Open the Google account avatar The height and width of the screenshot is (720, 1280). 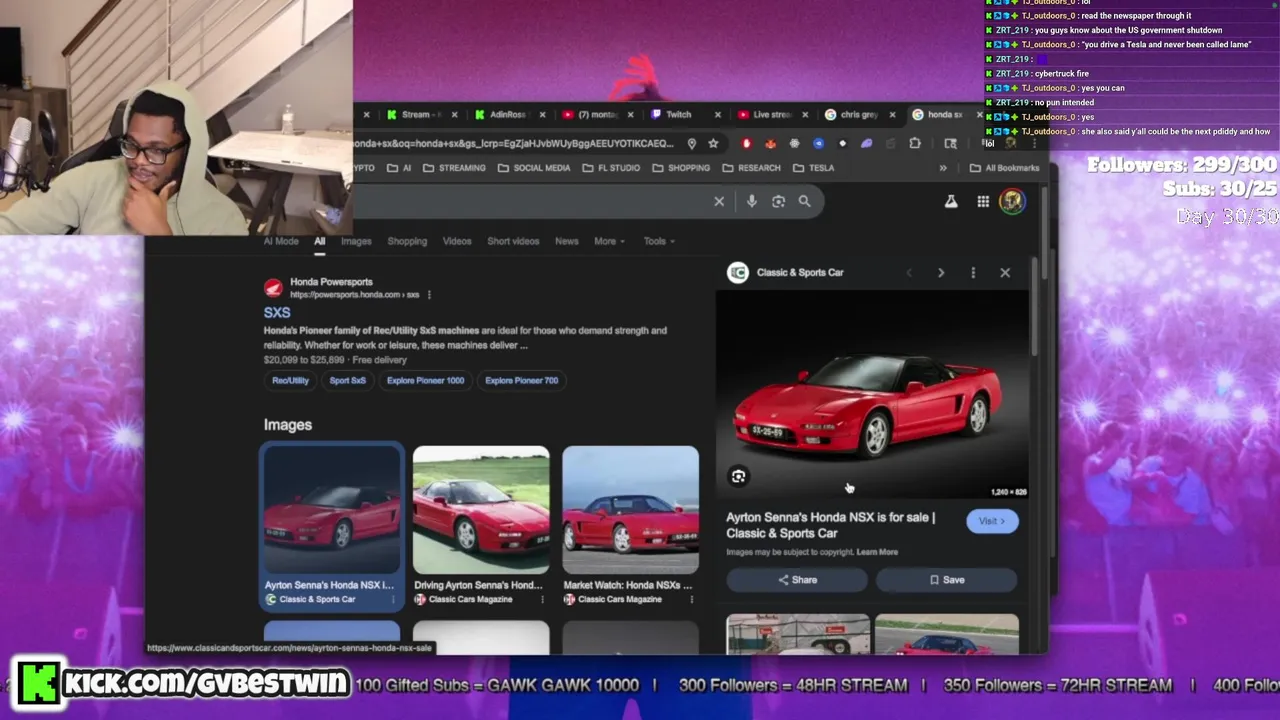coord(1012,201)
